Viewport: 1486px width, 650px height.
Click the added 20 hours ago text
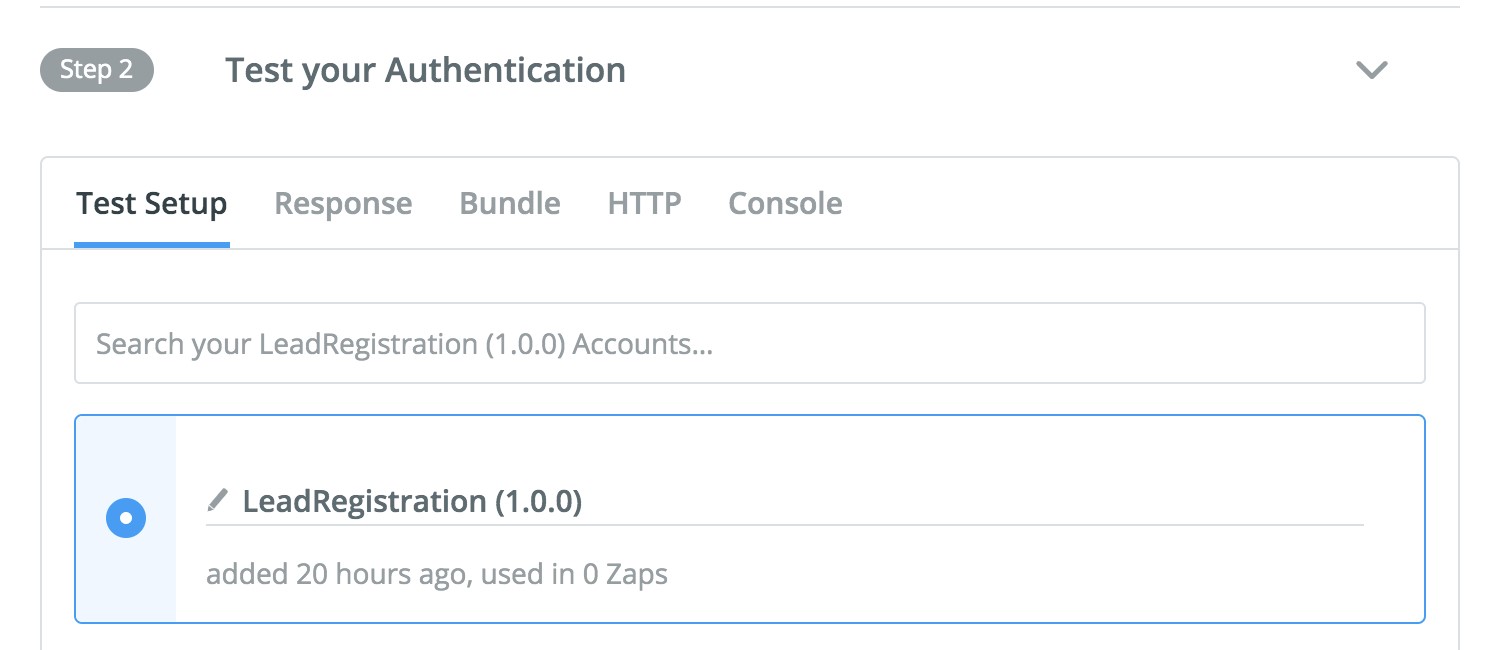pos(335,575)
